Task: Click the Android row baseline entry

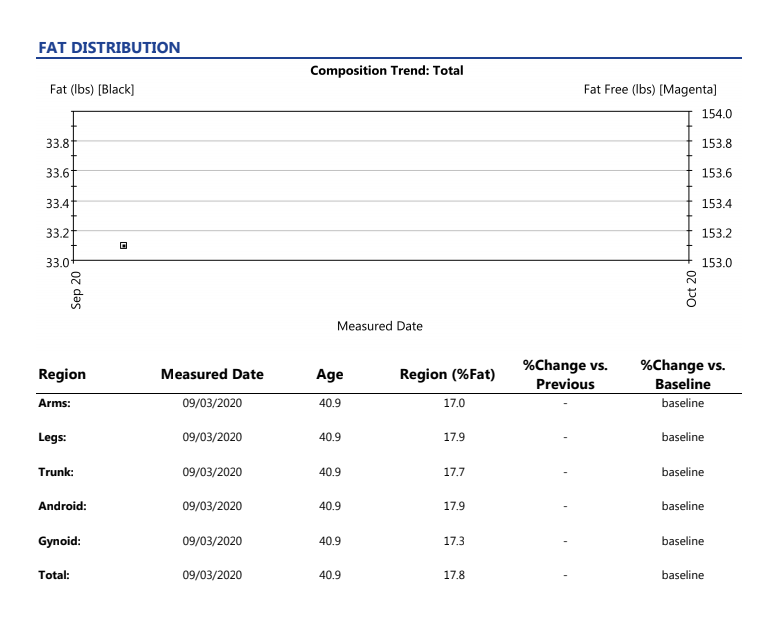Action: tap(682, 506)
